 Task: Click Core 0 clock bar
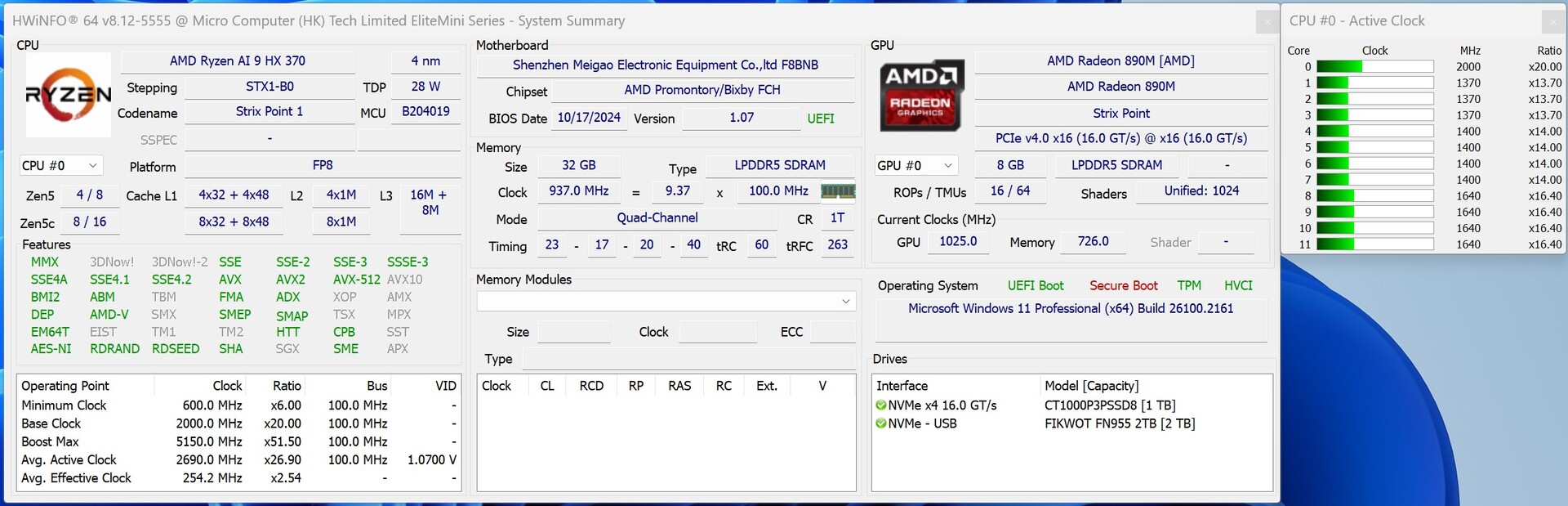[x=1375, y=67]
